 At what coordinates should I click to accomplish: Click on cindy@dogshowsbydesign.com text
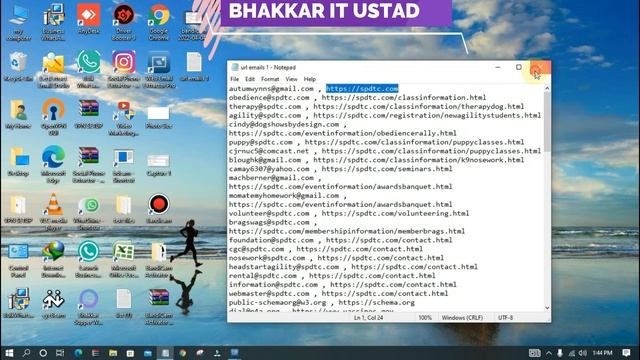pyautogui.click(x=284, y=124)
